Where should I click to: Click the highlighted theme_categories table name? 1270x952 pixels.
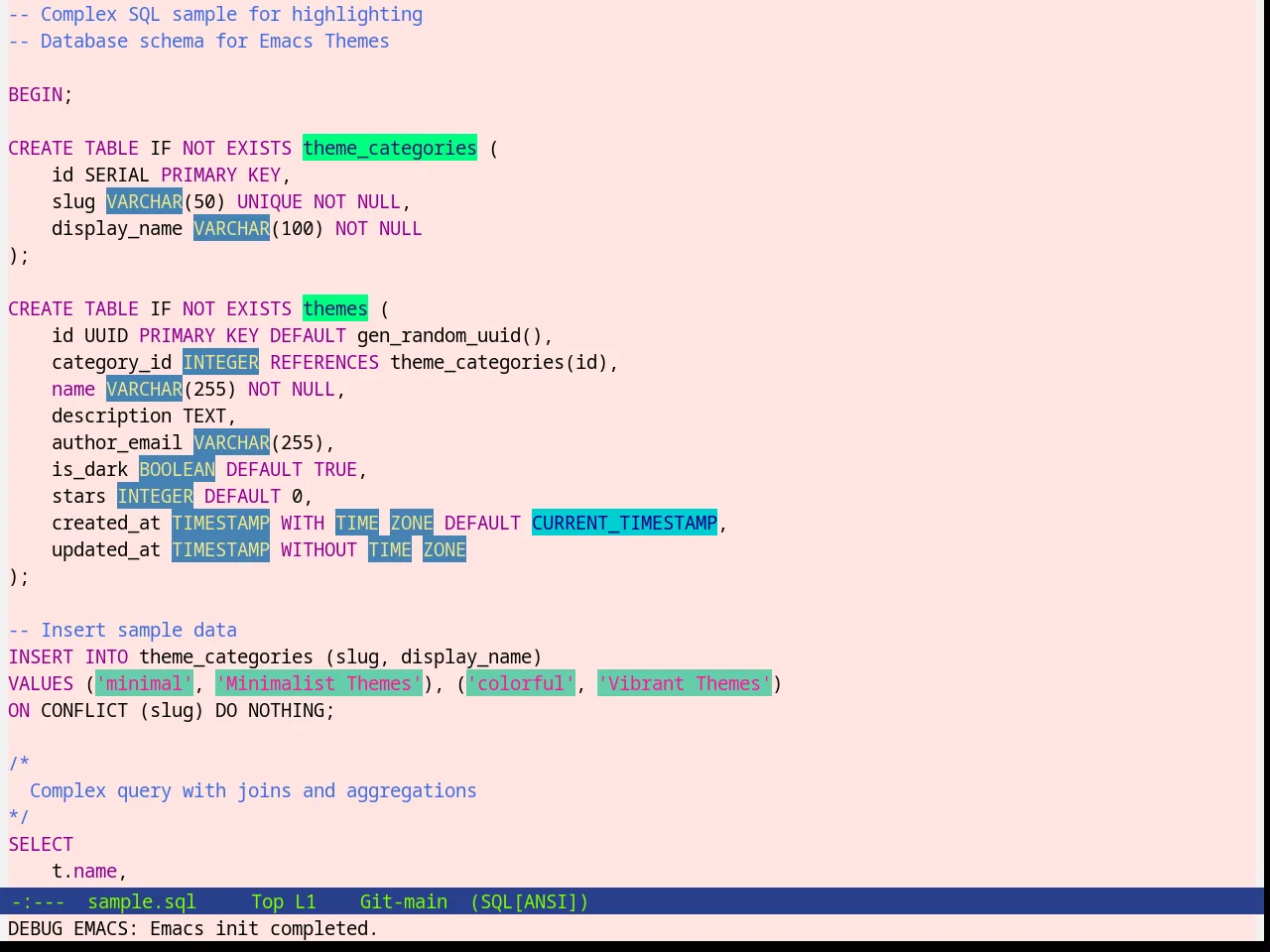(x=390, y=148)
